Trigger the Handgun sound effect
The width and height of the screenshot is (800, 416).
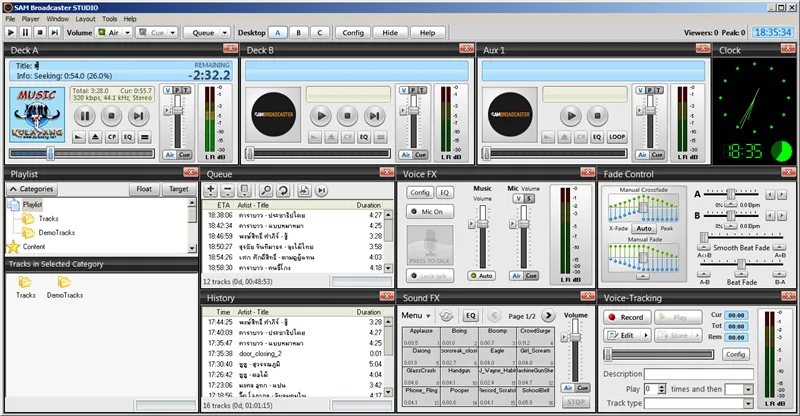pos(459,376)
